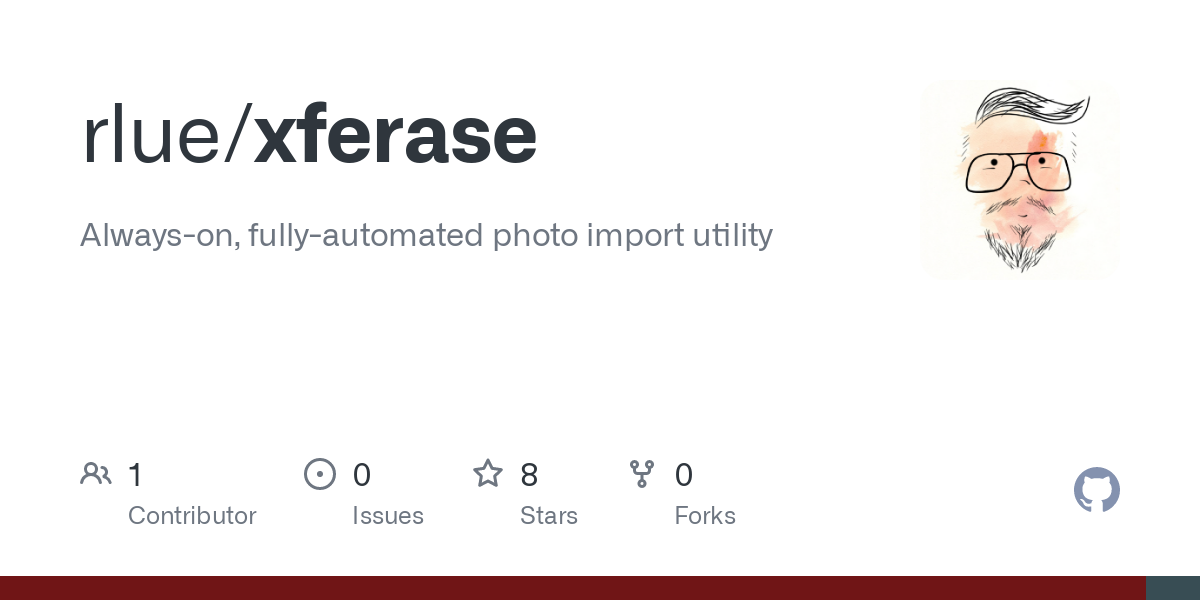This screenshot has height=600, width=1200.
Task: Open the GitHub Octocat logo
Action: click(1097, 490)
